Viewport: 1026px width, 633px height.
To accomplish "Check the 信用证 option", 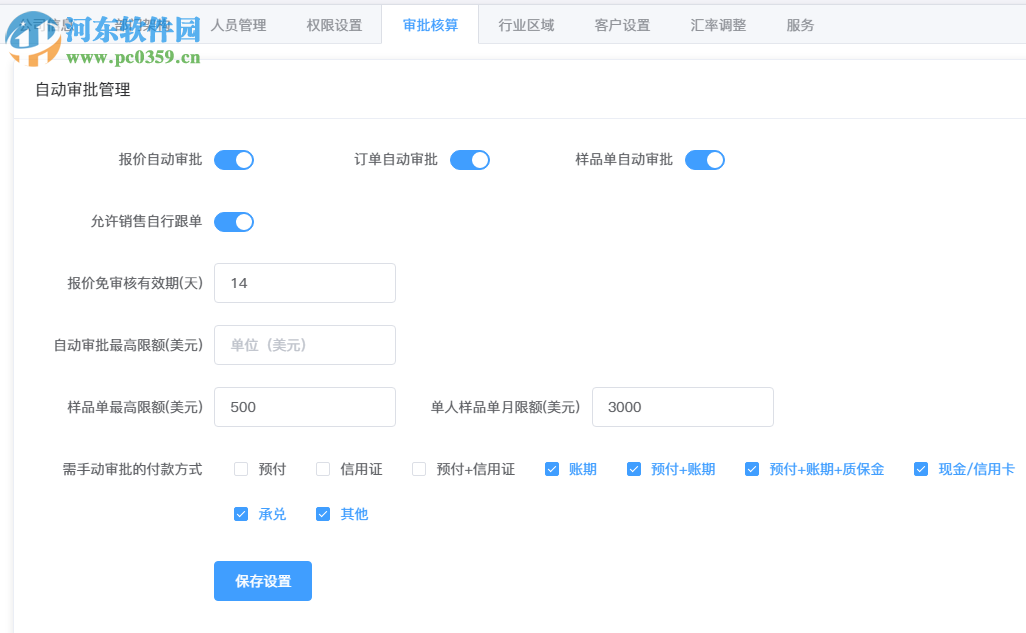I will [322, 468].
